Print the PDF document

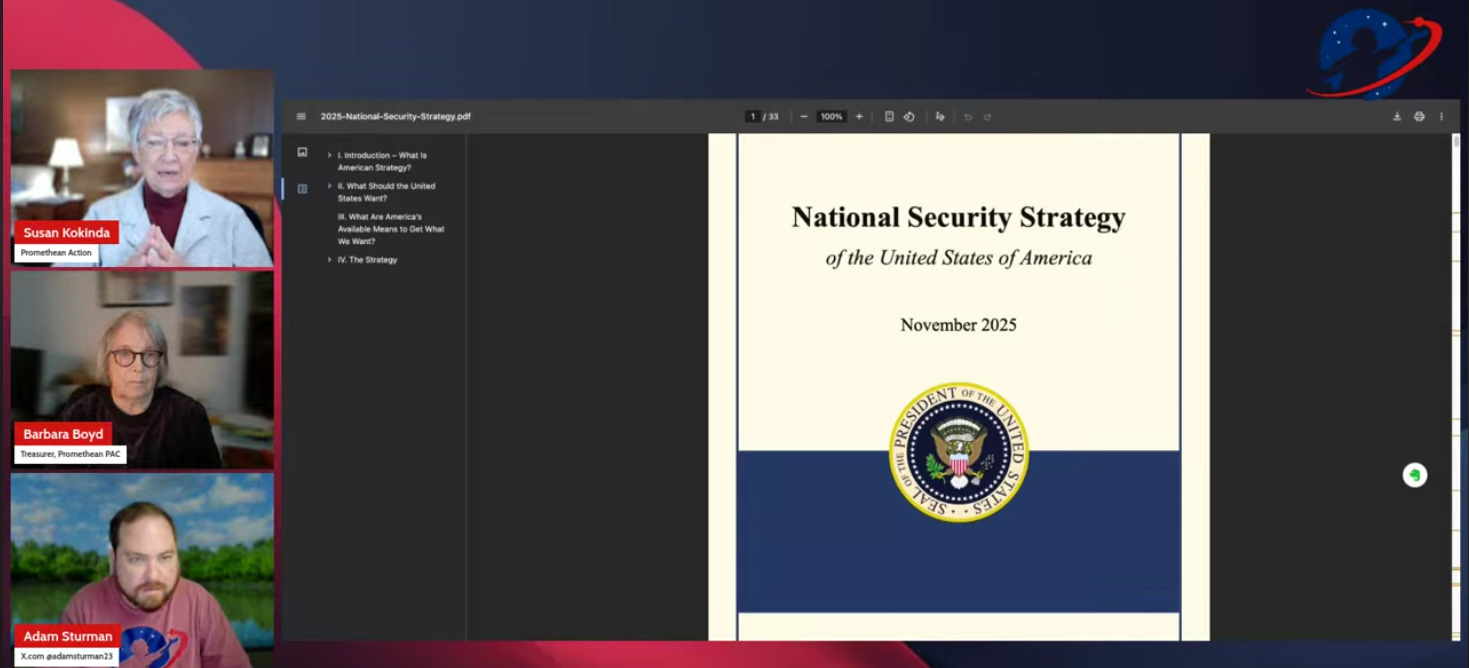point(1419,116)
